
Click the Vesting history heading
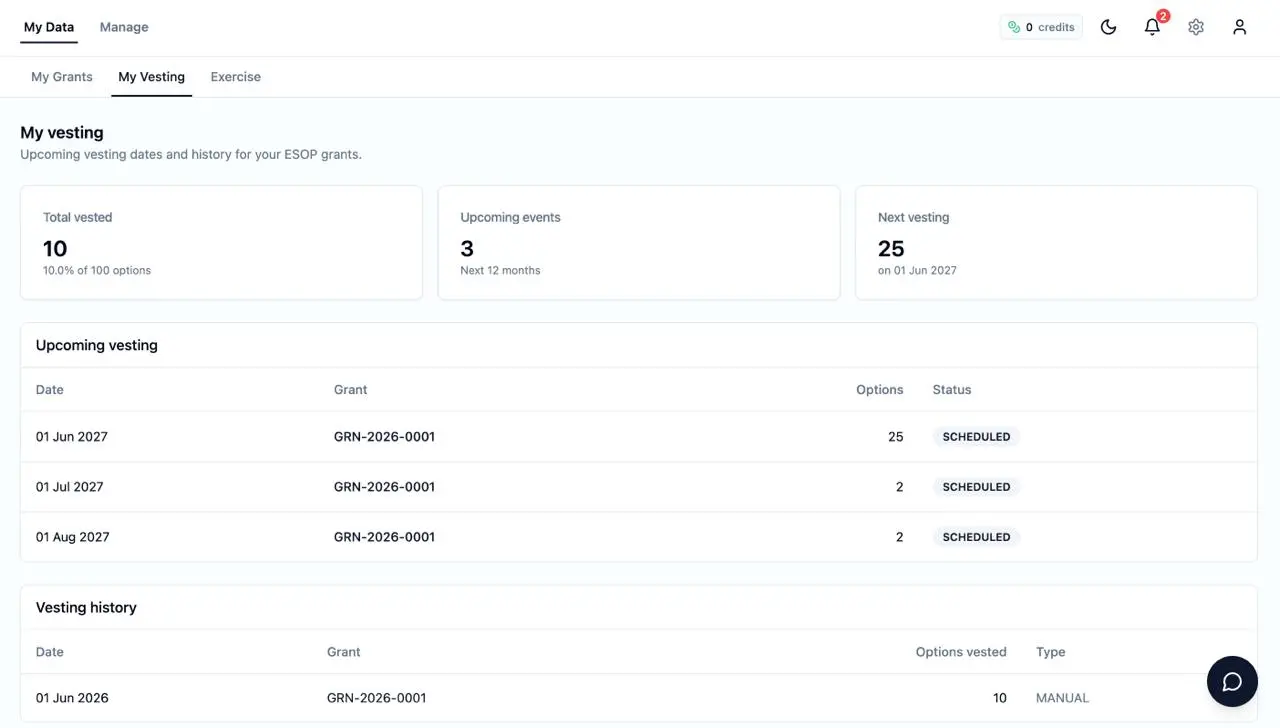86,607
